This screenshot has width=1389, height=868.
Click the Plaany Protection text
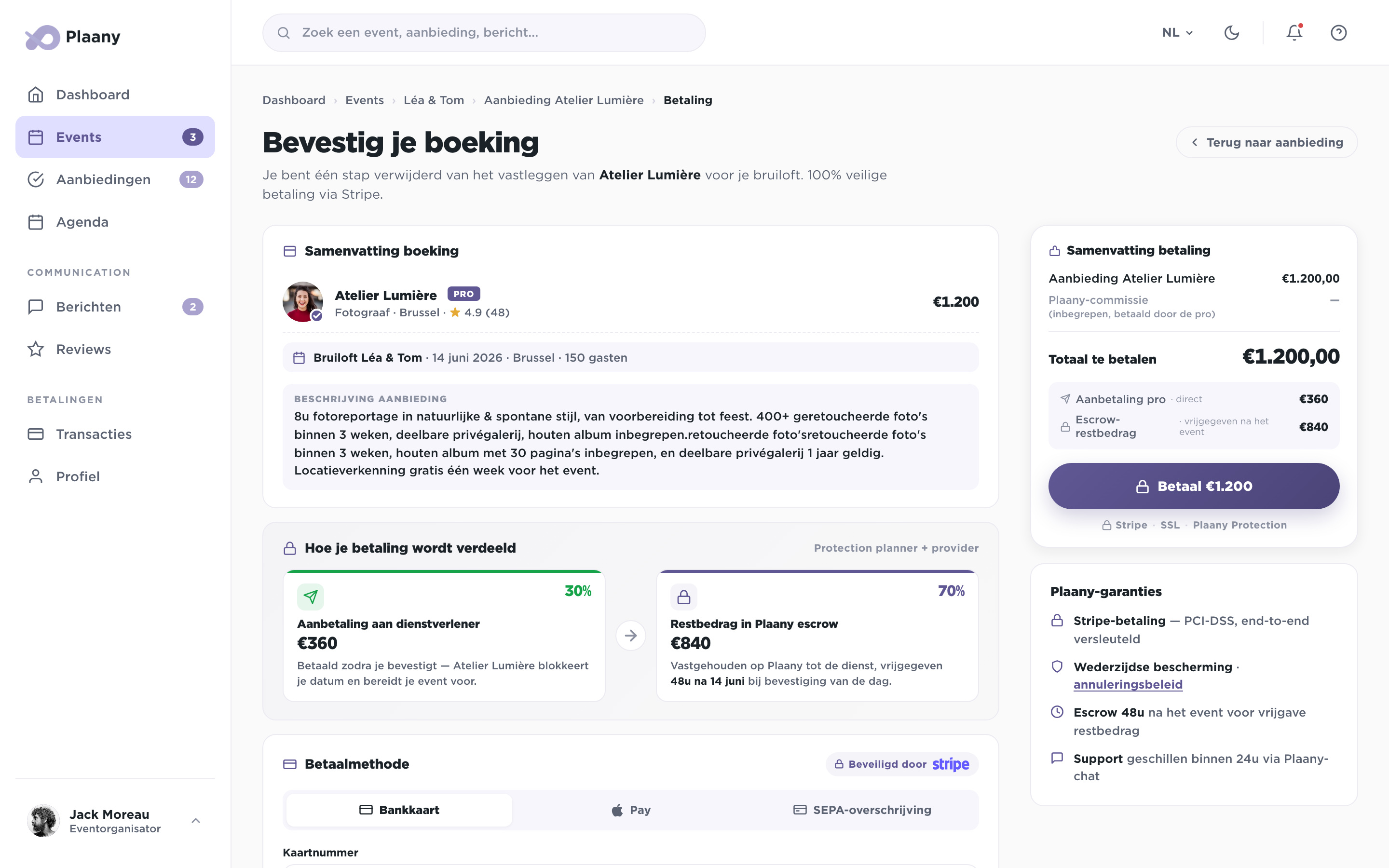[1240, 525]
